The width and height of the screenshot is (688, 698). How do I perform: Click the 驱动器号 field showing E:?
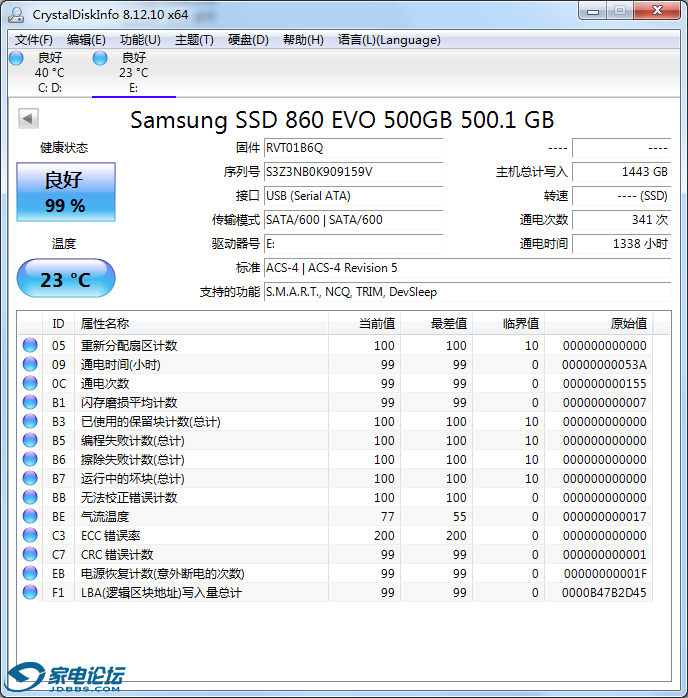354,244
